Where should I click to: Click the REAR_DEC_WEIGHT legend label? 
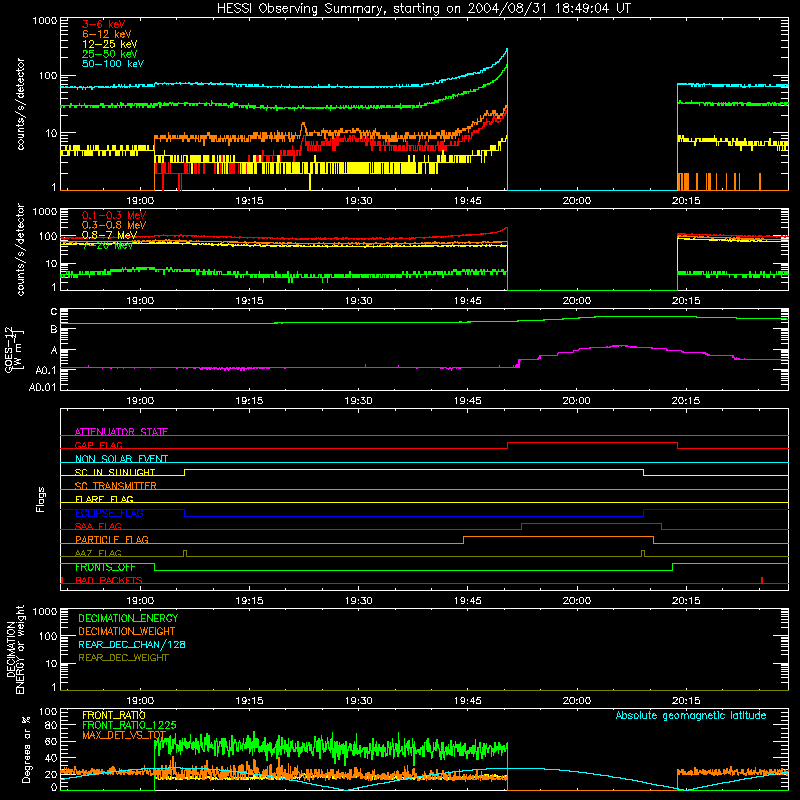(123, 658)
